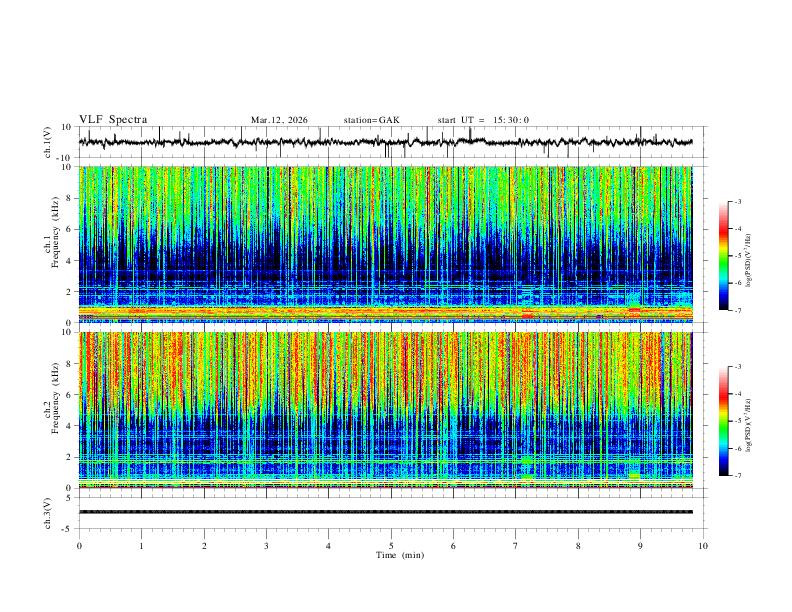The height and width of the screenshot is (612, 792).
Task: Click the '-7' tick on ch.2 color bar
Action: [737, 476]
